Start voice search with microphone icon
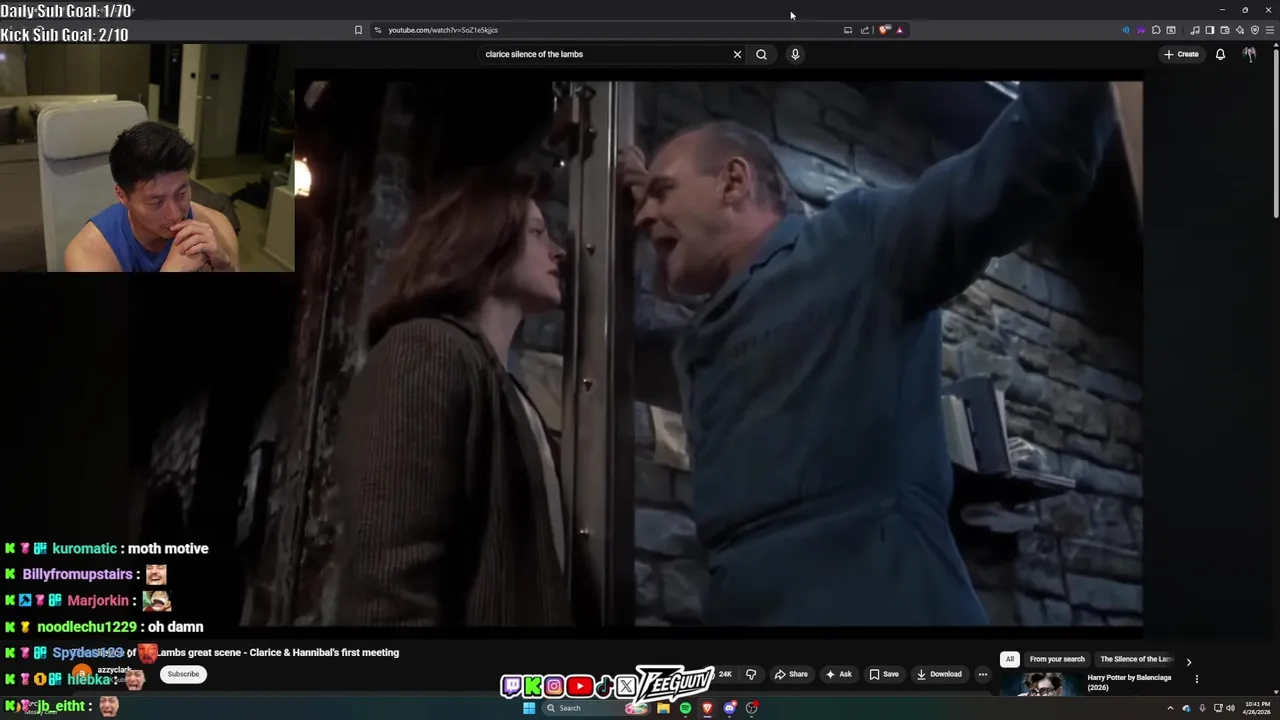This screenshot has width=1280, height=720. (x=795, y=54)
